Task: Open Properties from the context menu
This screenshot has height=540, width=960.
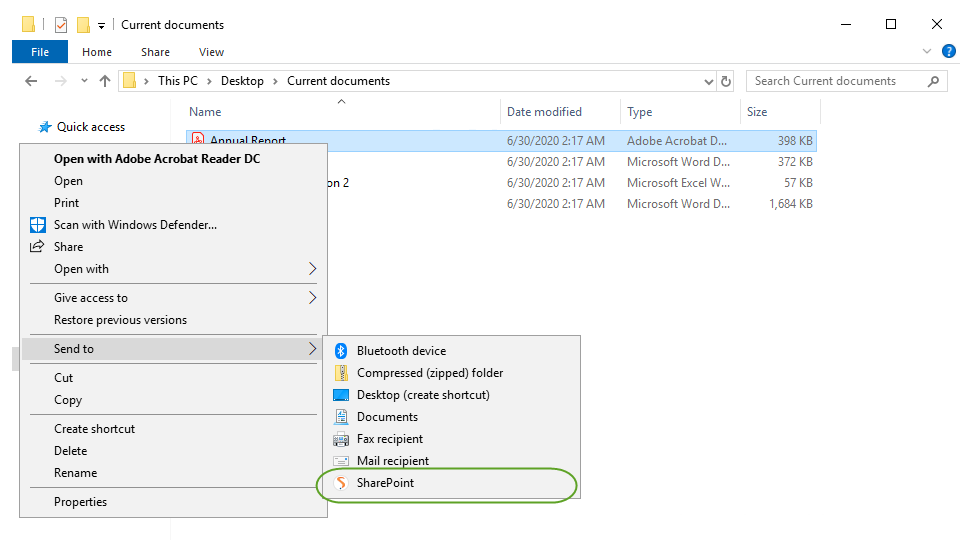Action: [174, 501]
